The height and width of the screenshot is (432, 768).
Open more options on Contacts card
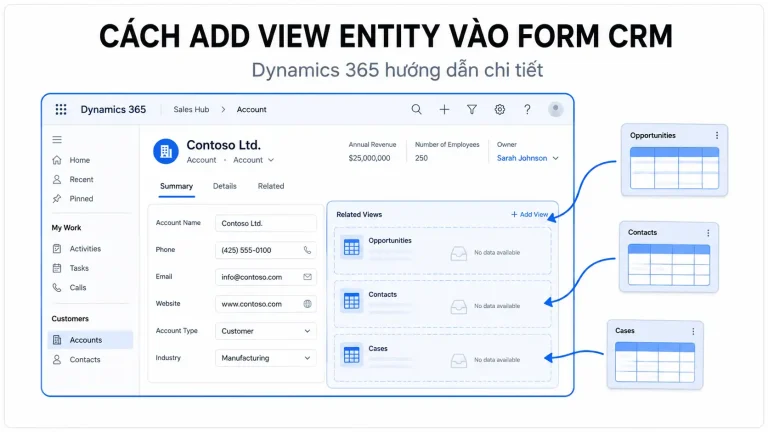point(708,233)
